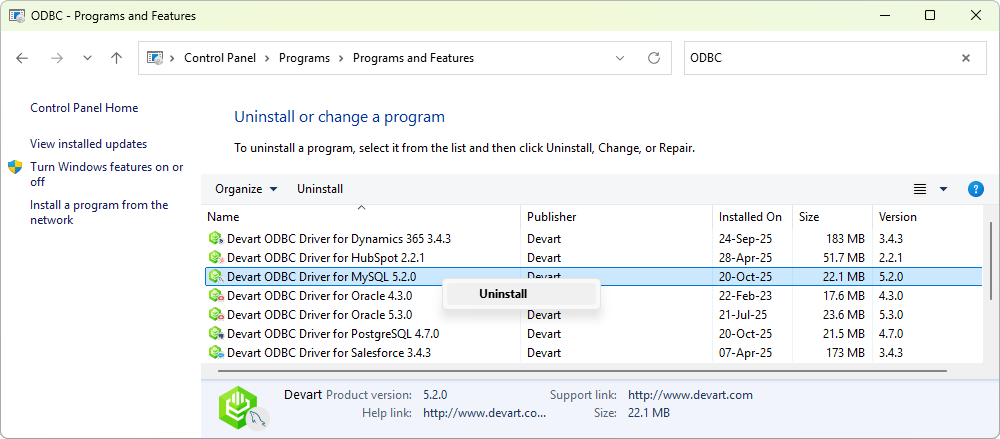
Task: Maximize the Programs and Features window
Action: (x=930, y=15)
